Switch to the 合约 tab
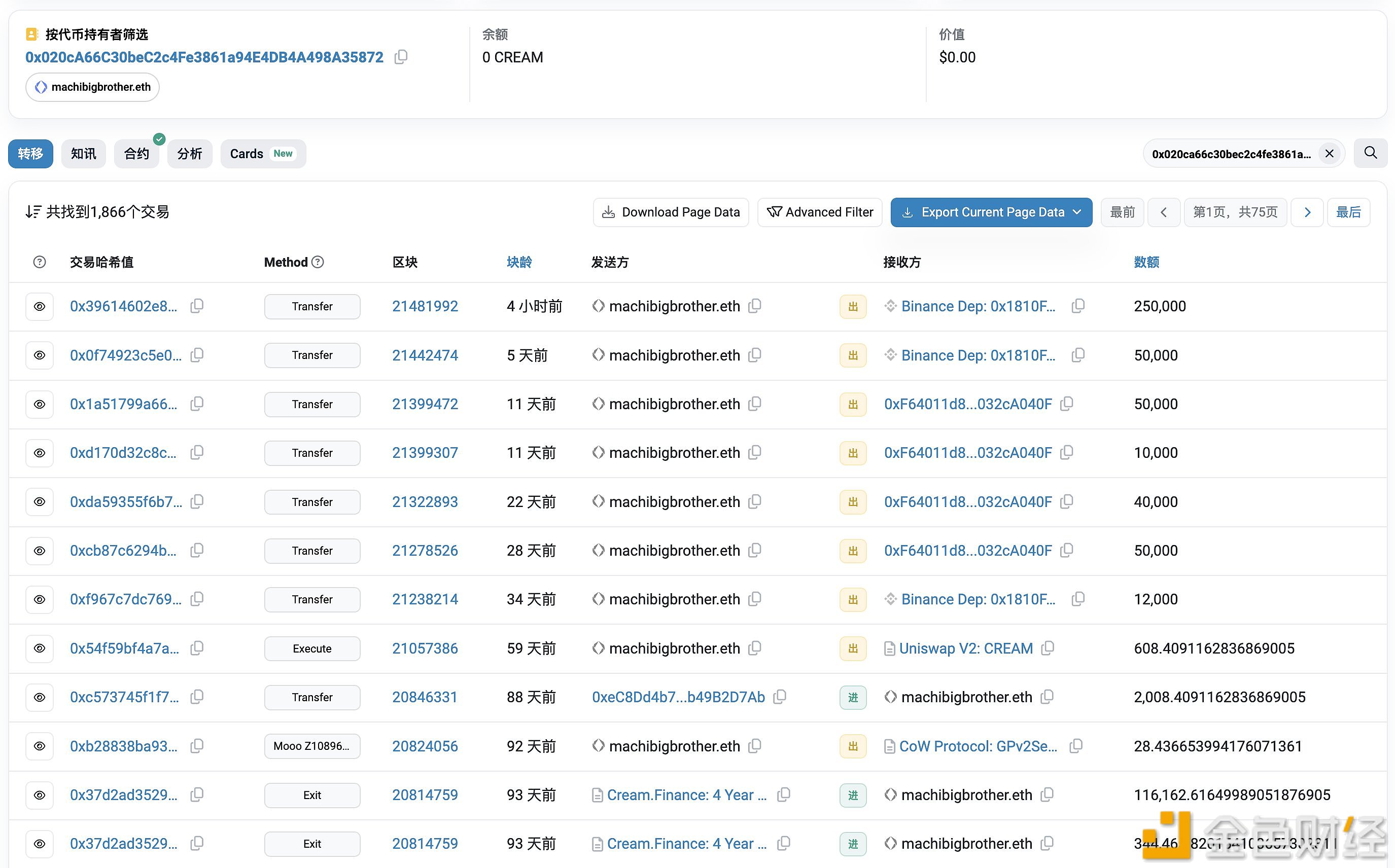 tap(136, 154)
